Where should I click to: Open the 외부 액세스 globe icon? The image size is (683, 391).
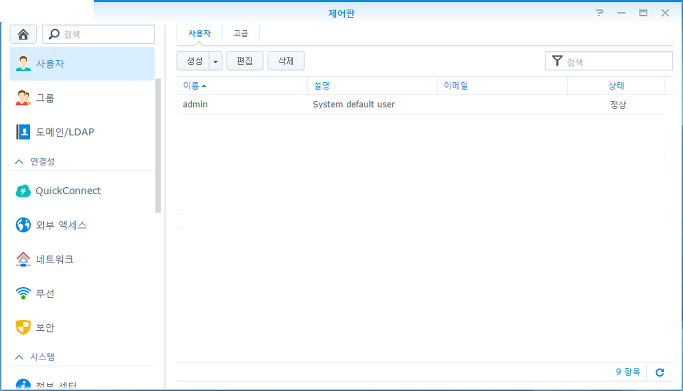click(23, 225)
